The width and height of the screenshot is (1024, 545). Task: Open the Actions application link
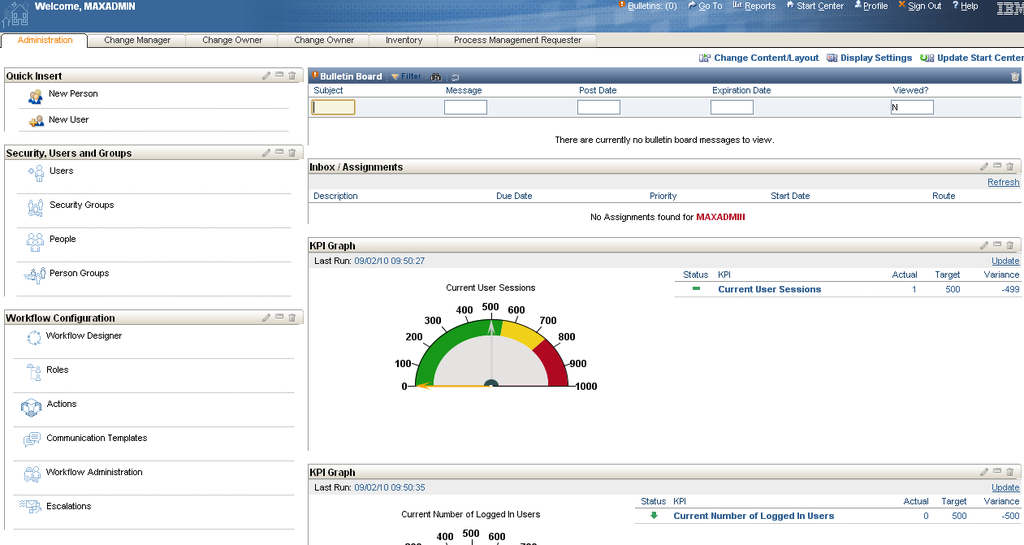pos(61,404)
